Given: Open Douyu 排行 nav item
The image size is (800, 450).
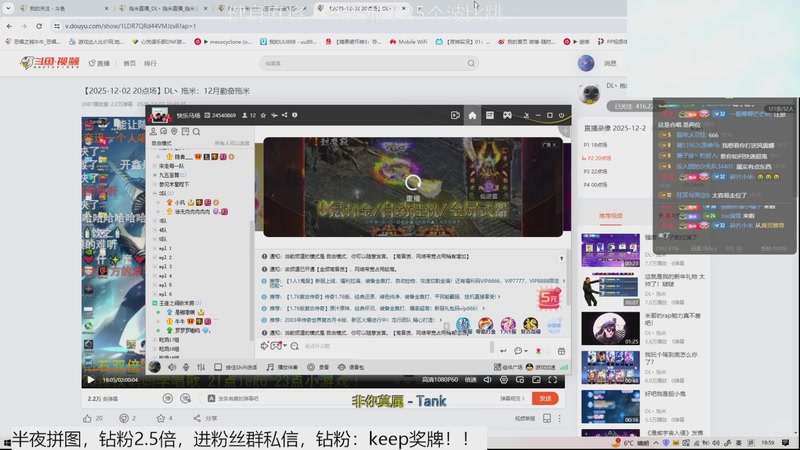Looking at the screenshot, I should click(150, 63).
